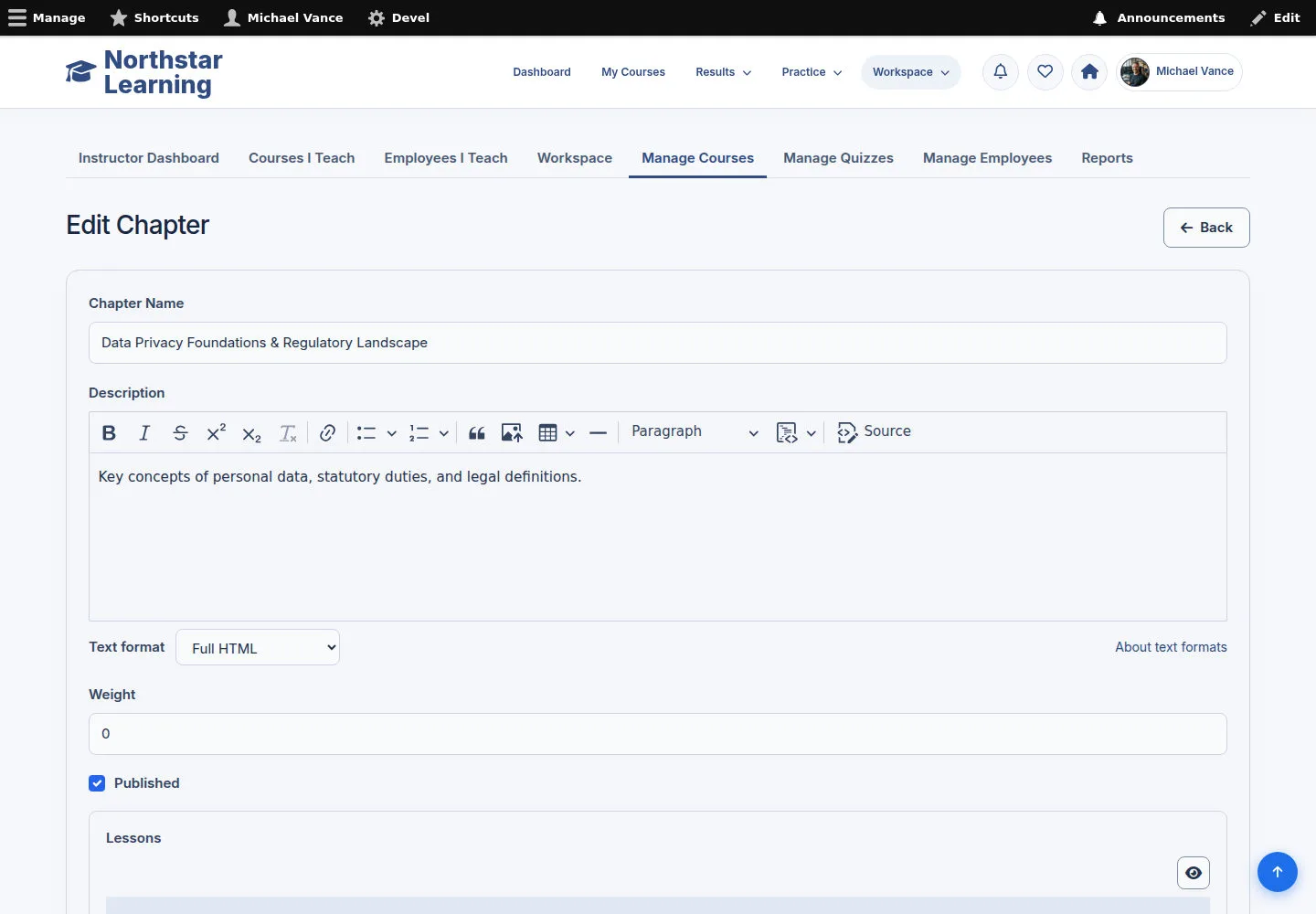The image size is (1316, 914).
Task: Select the Reports tab
Action: tap(1107, 158)
